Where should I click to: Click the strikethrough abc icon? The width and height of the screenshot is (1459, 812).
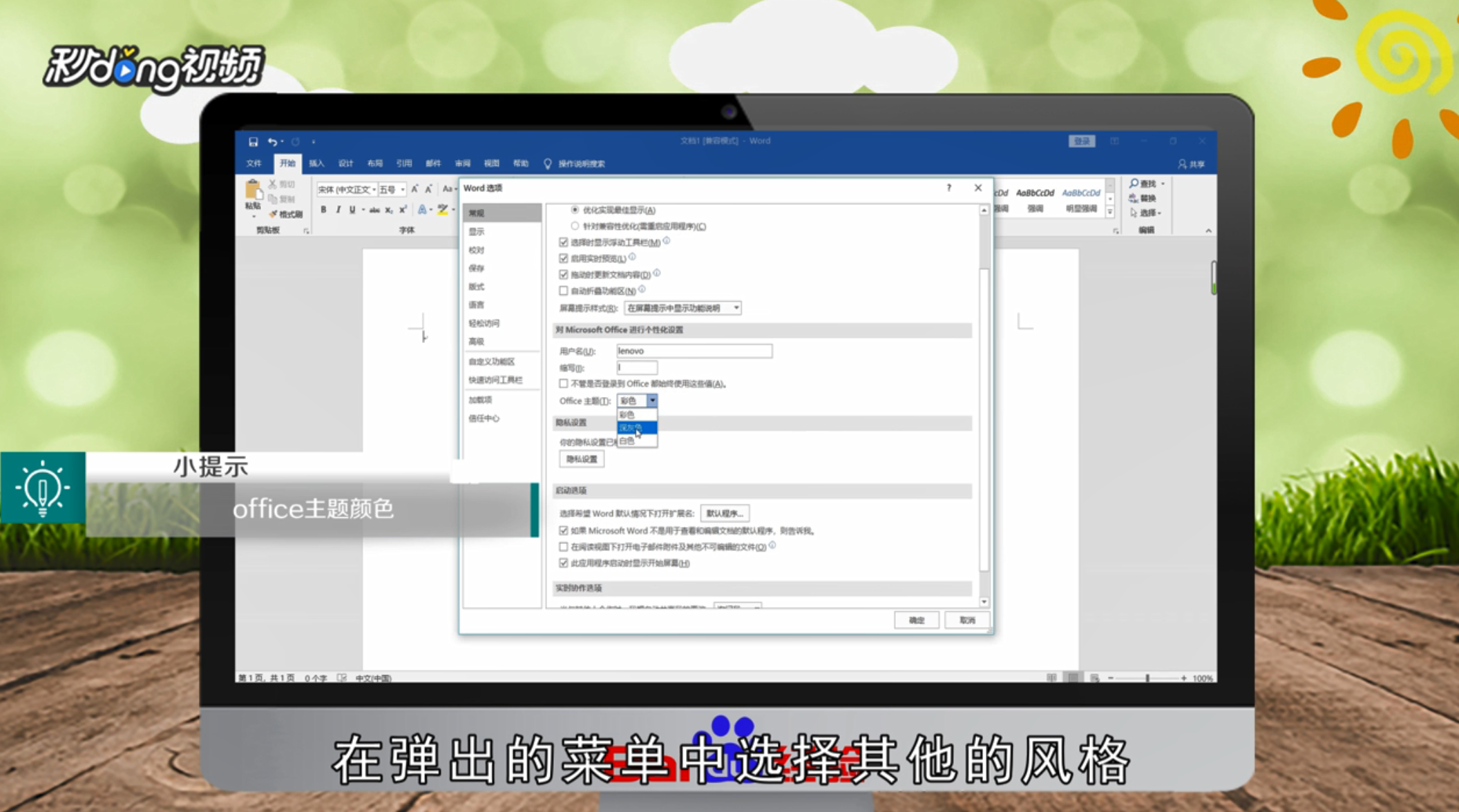(x=374, y=209)
